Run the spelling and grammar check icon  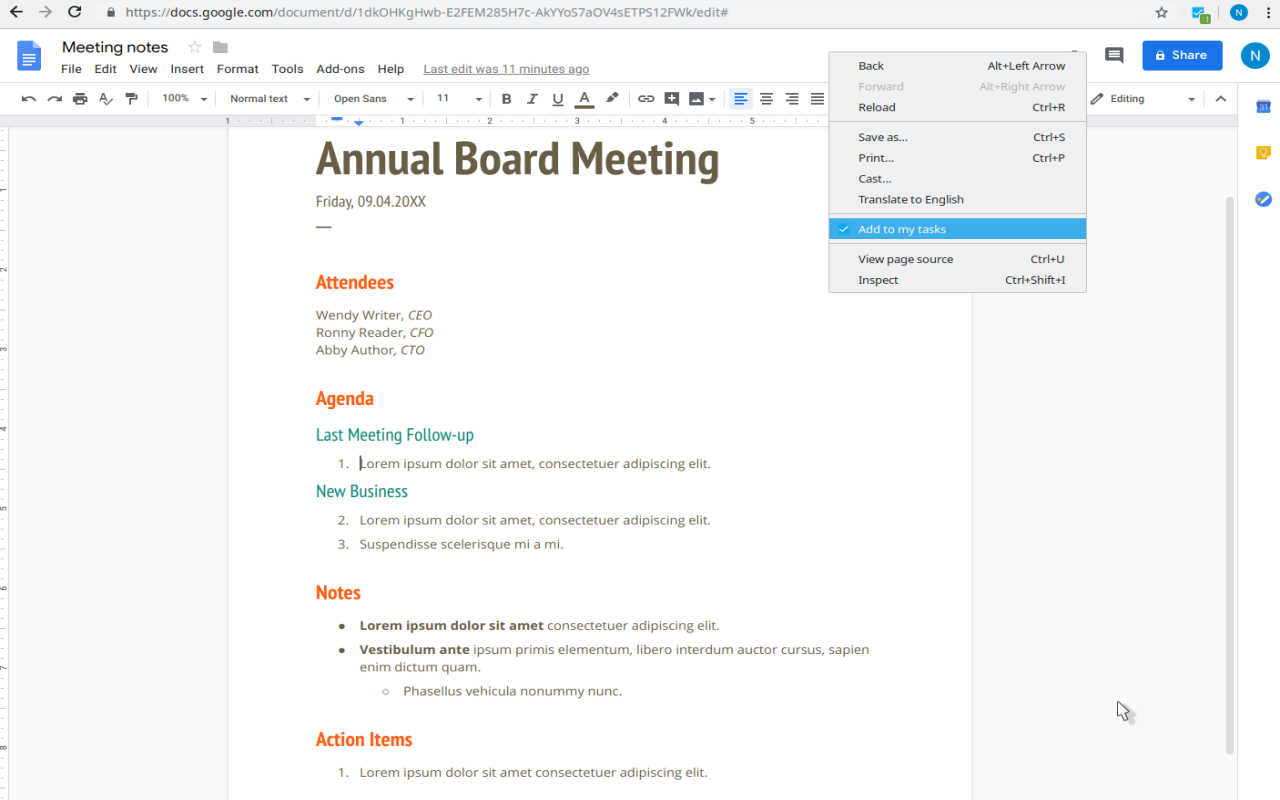(105, 98)
